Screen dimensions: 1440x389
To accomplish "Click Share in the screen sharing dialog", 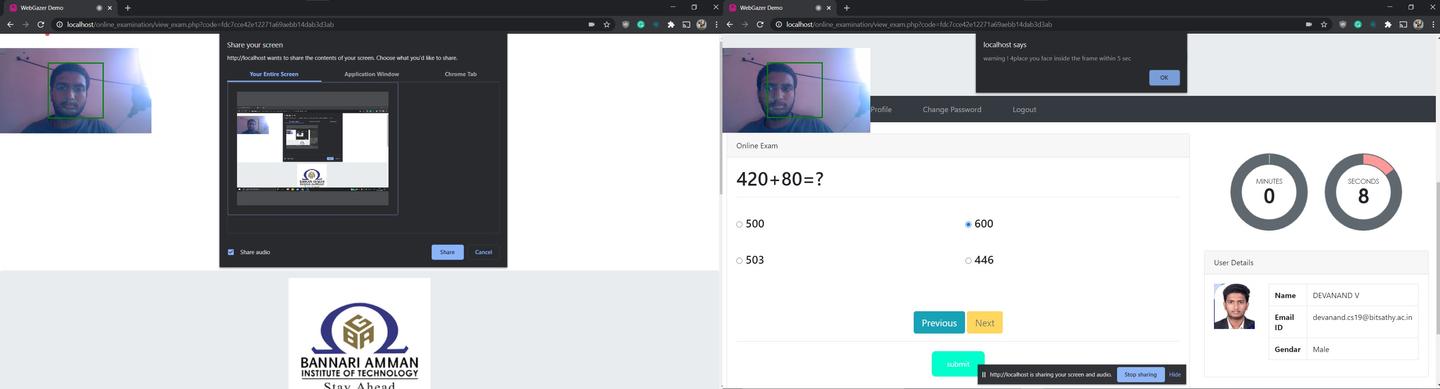I will [x=447, y=252].
